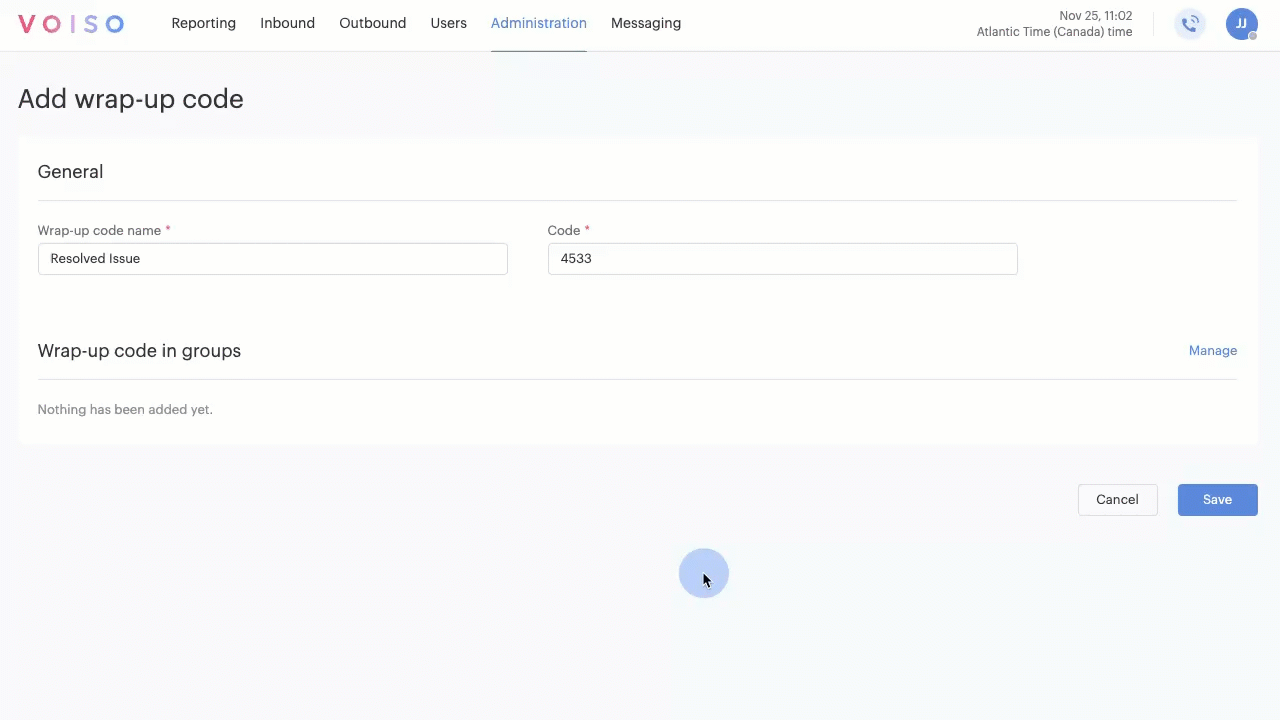1280x720 pixels.
Task: Open the Messaging menu
Action: [645, 23]
